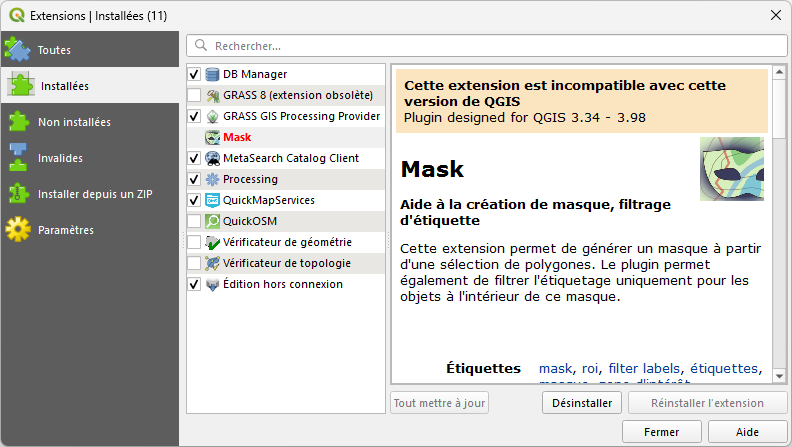Click the search magnifier icon
This screenshot has width=792, height=447.
coord(201,45)
